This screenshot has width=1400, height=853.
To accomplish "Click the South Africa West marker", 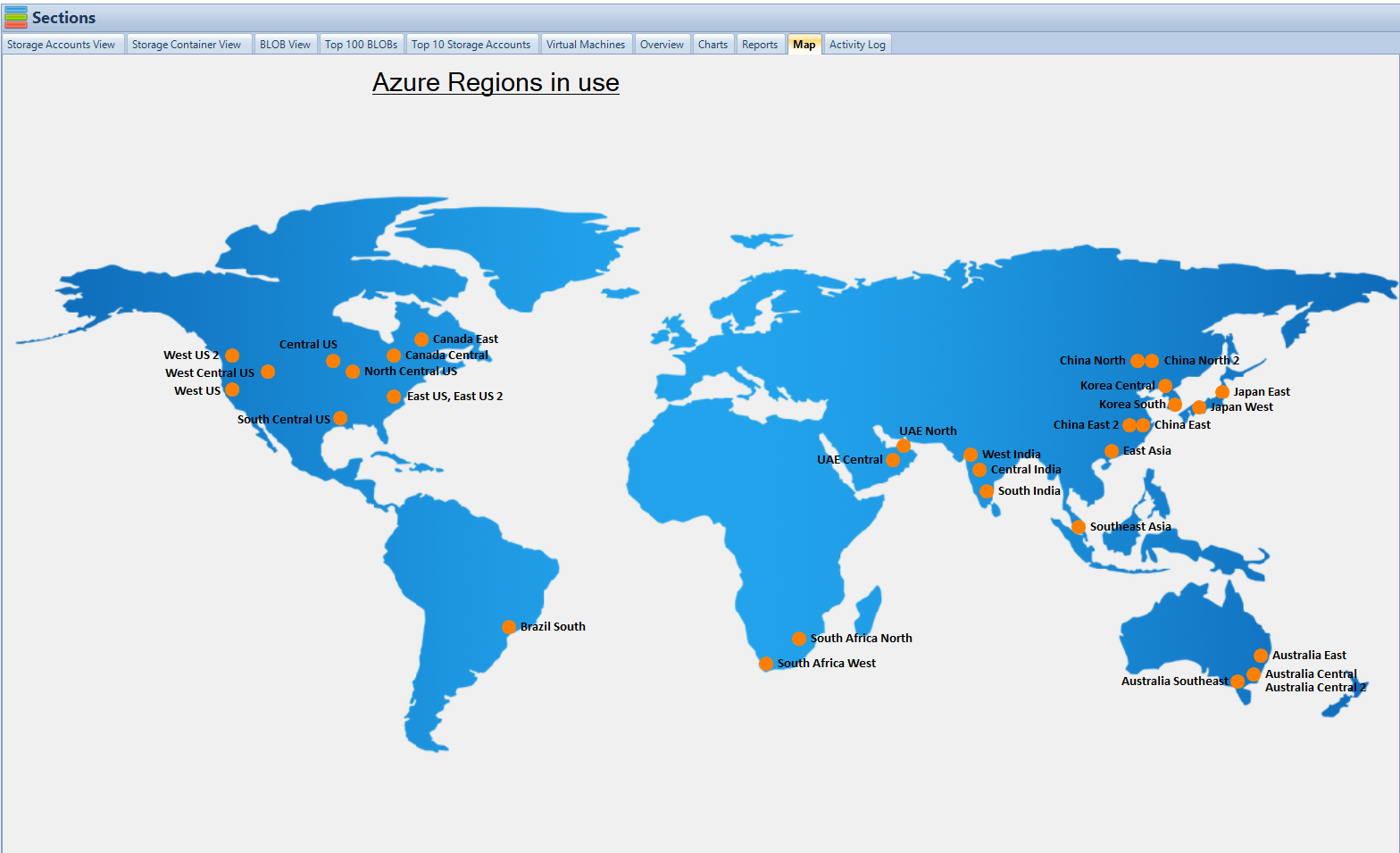I will [766, 664].
